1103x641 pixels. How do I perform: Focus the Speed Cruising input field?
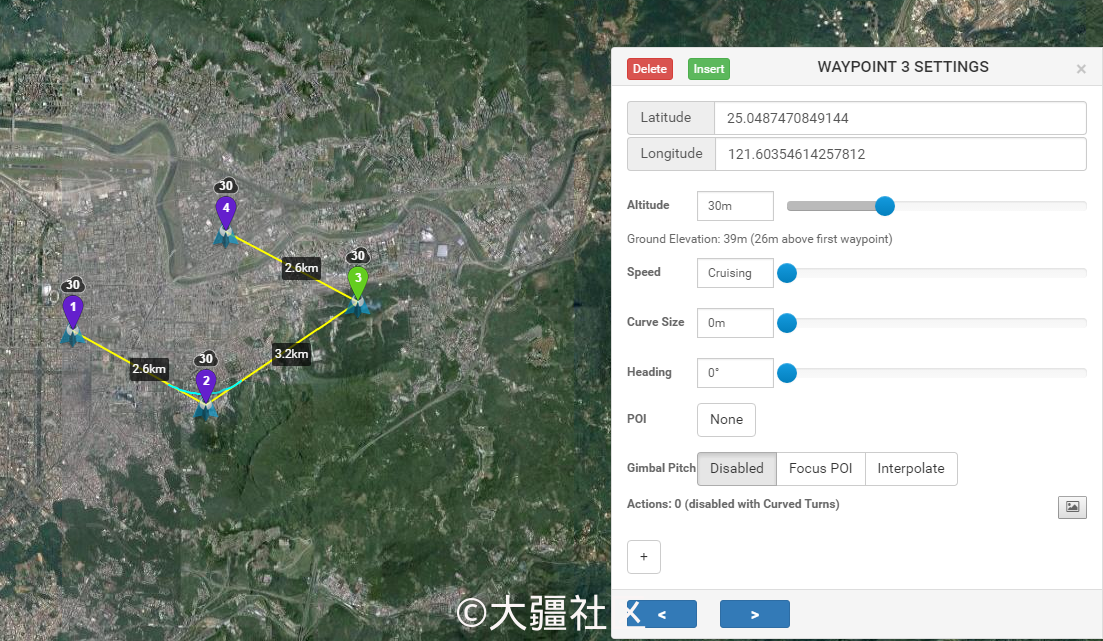click(x=735, y=273)
